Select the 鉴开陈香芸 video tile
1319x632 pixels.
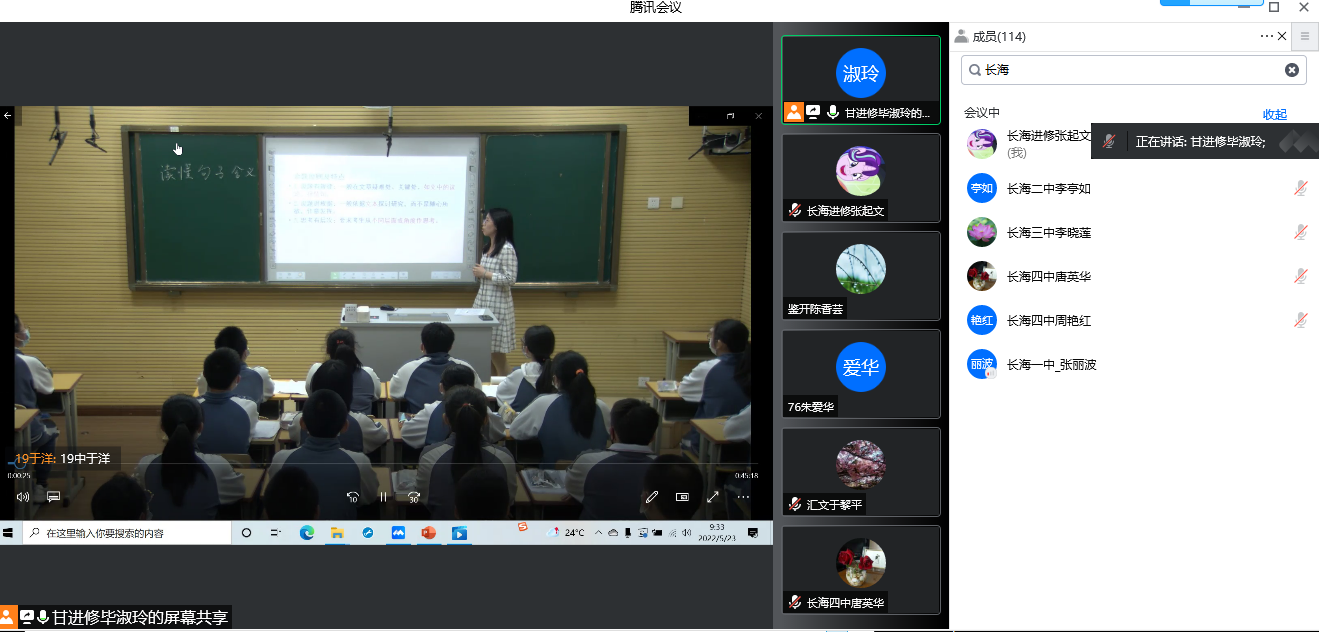[861, 276]
